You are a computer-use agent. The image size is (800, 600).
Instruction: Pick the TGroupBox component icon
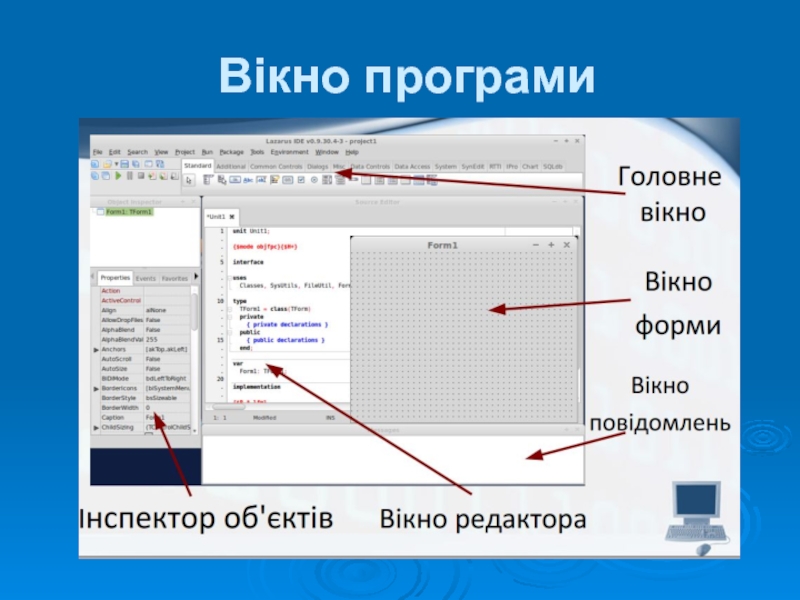click(x=366, y=180)
